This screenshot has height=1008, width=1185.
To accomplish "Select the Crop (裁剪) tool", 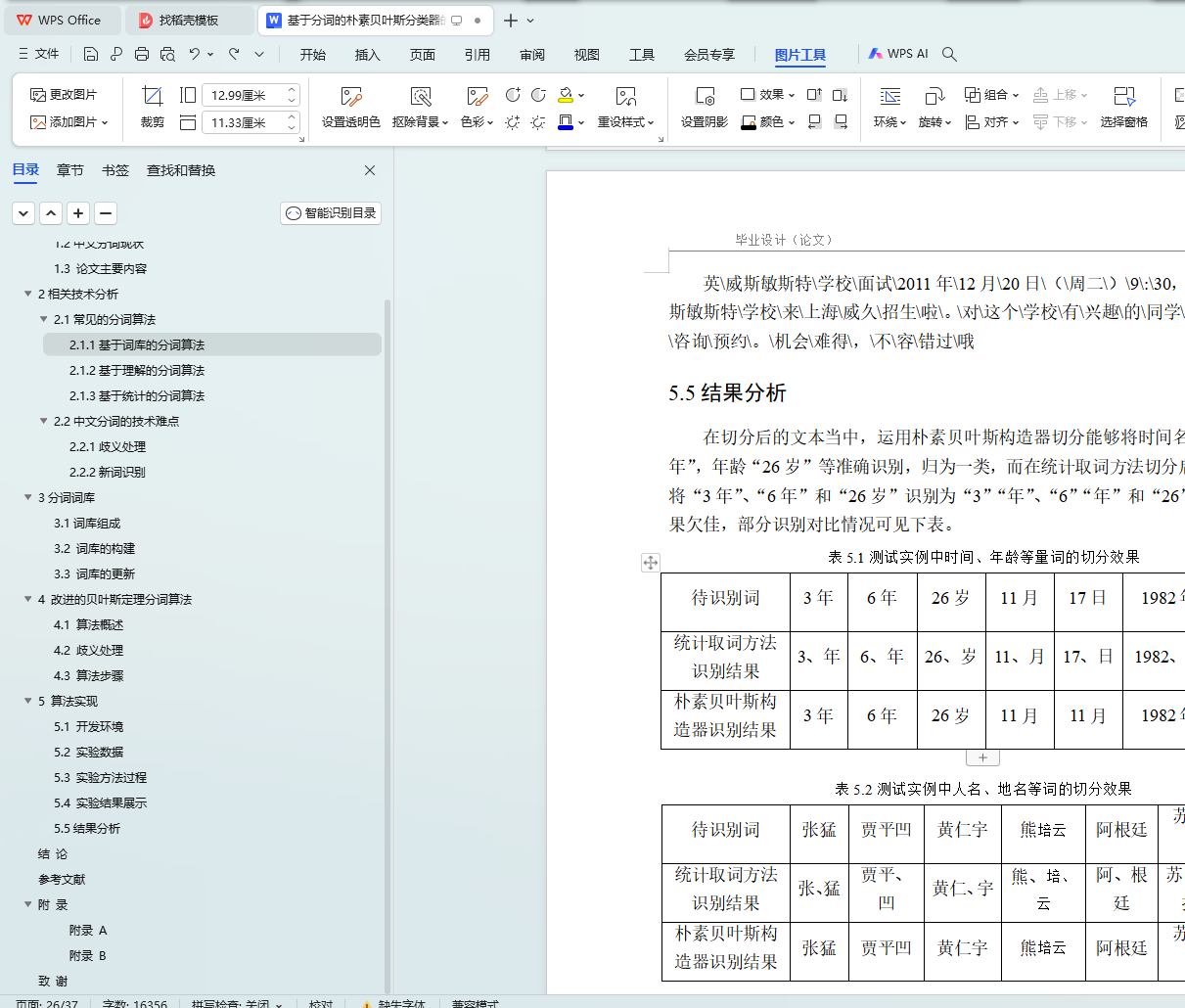I will (x=153, y=107).
